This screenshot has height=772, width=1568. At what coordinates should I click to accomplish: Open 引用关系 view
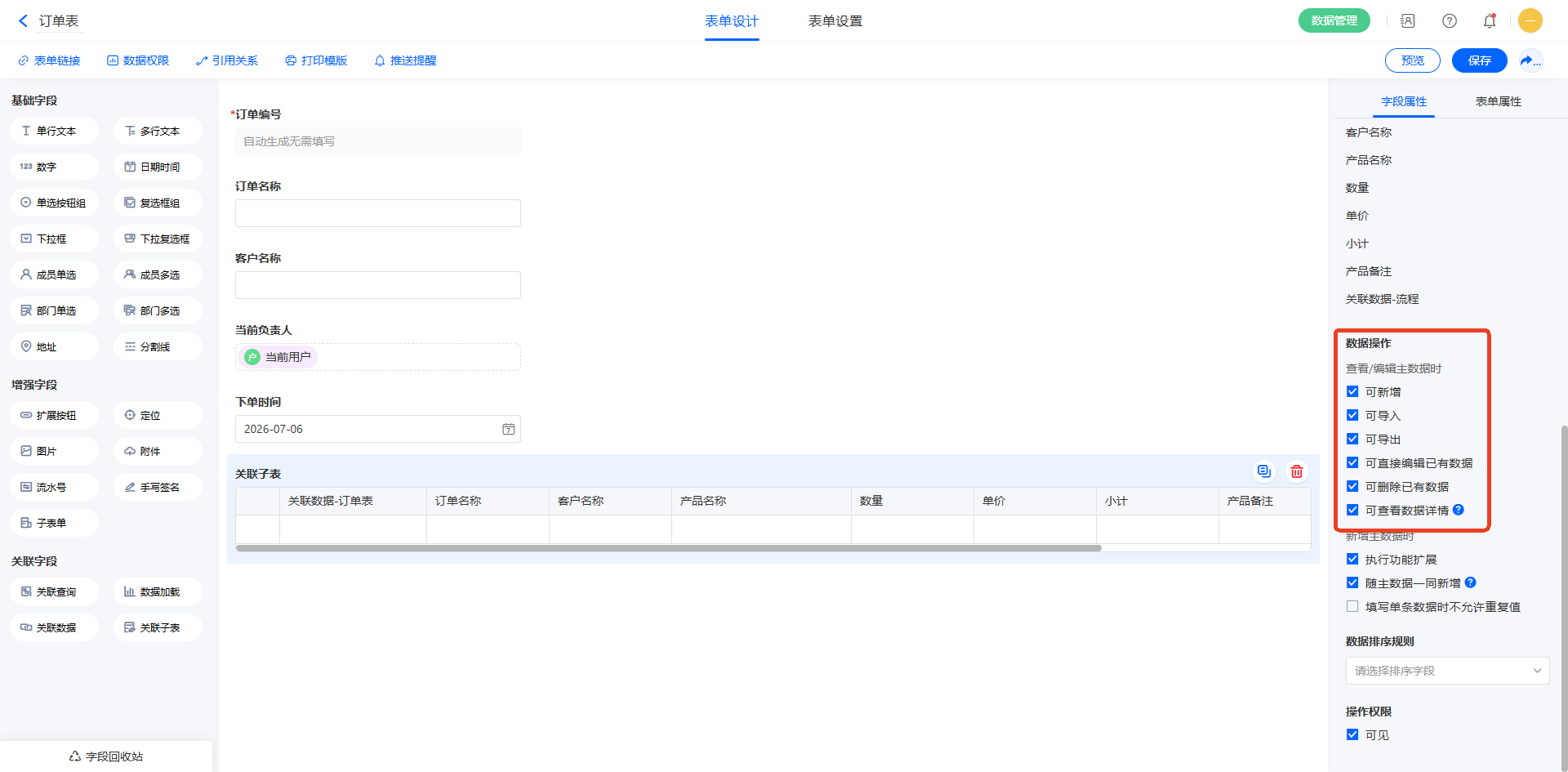click(x=227, y=60)
